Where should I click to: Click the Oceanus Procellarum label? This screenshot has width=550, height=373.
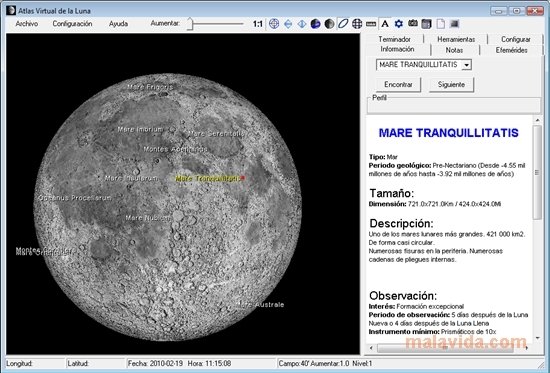point(75,198)
